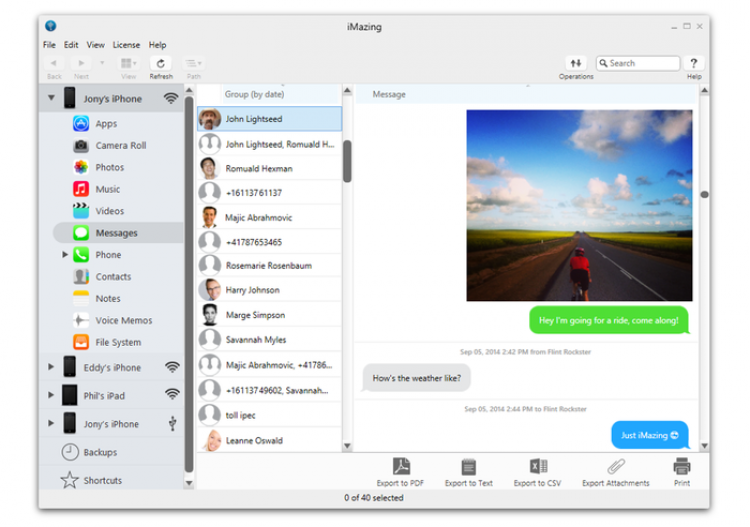Collapse the first Jony's iPhone device tree
750x527 pixels.
[x=51, y=98]
